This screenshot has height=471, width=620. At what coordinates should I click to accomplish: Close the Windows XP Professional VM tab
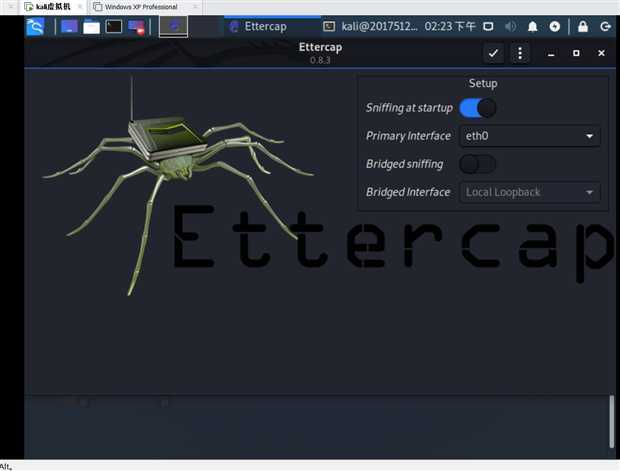pos(195,7)
